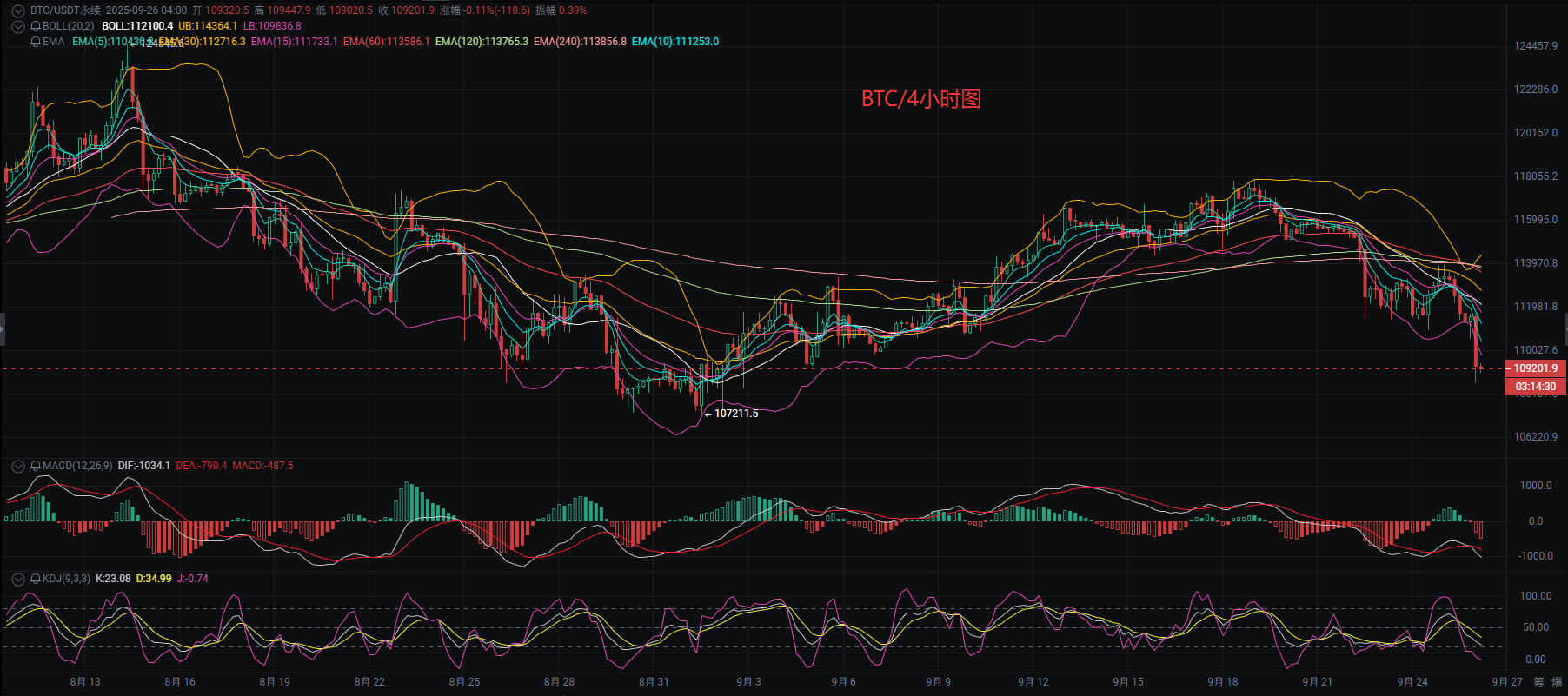Open the EMA indicator settings label
This screenshot has height=696, width=1568.
(x=53, y=42)
